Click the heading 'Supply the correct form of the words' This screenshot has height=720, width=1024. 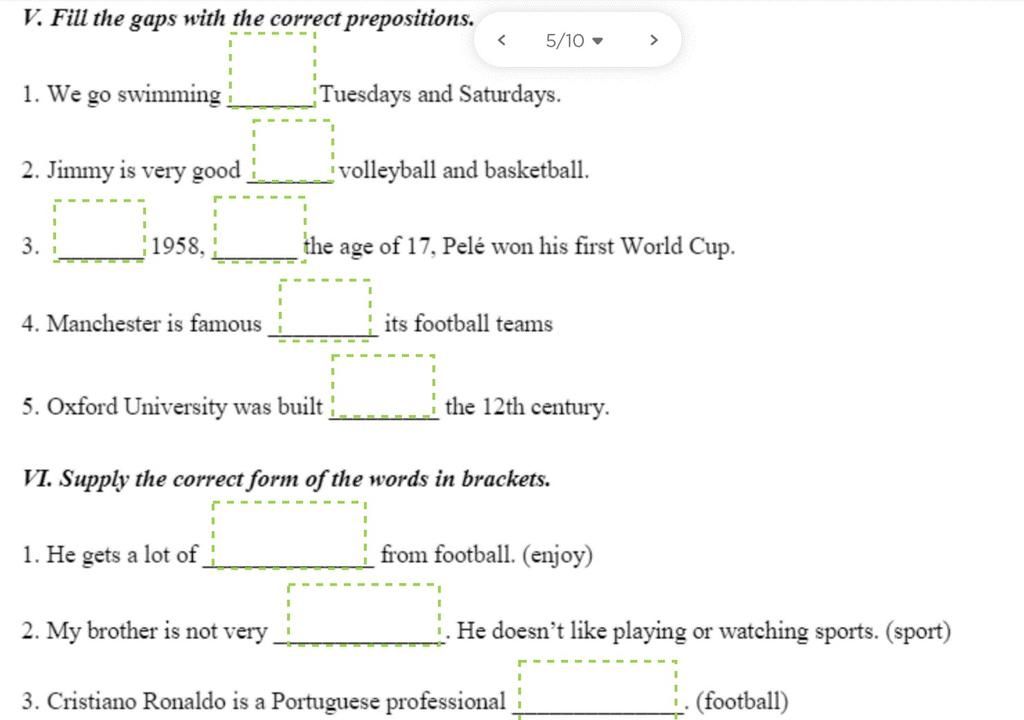(x=305, y=479)
